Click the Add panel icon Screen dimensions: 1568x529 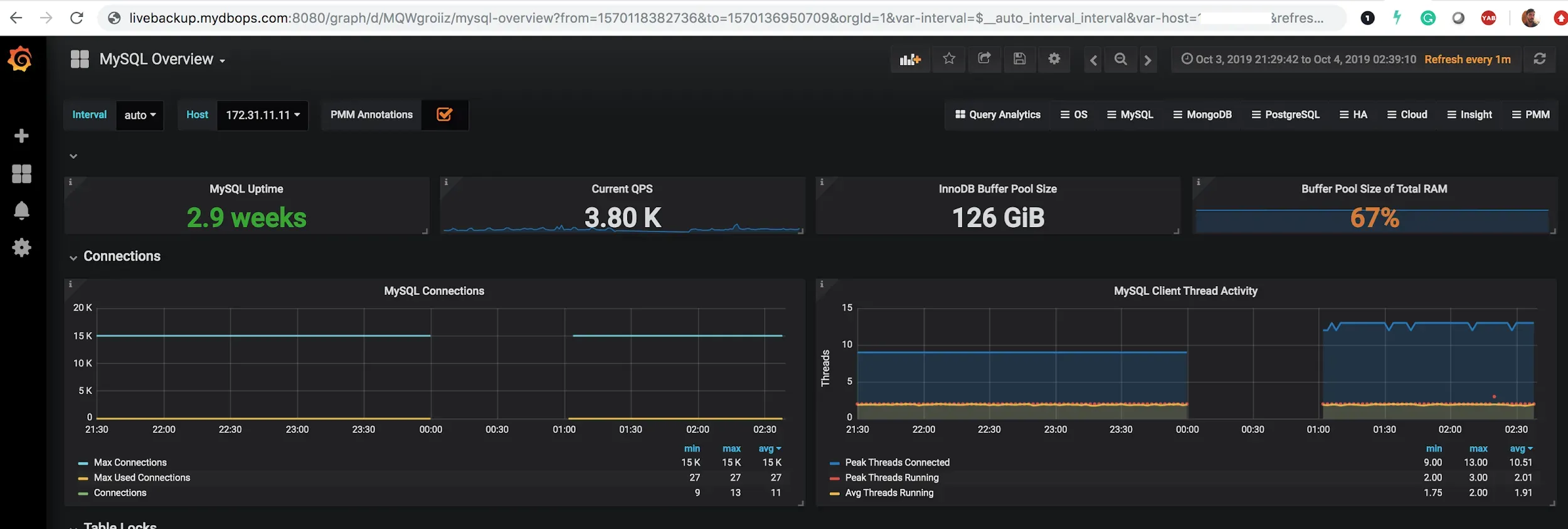coord(910,60)
